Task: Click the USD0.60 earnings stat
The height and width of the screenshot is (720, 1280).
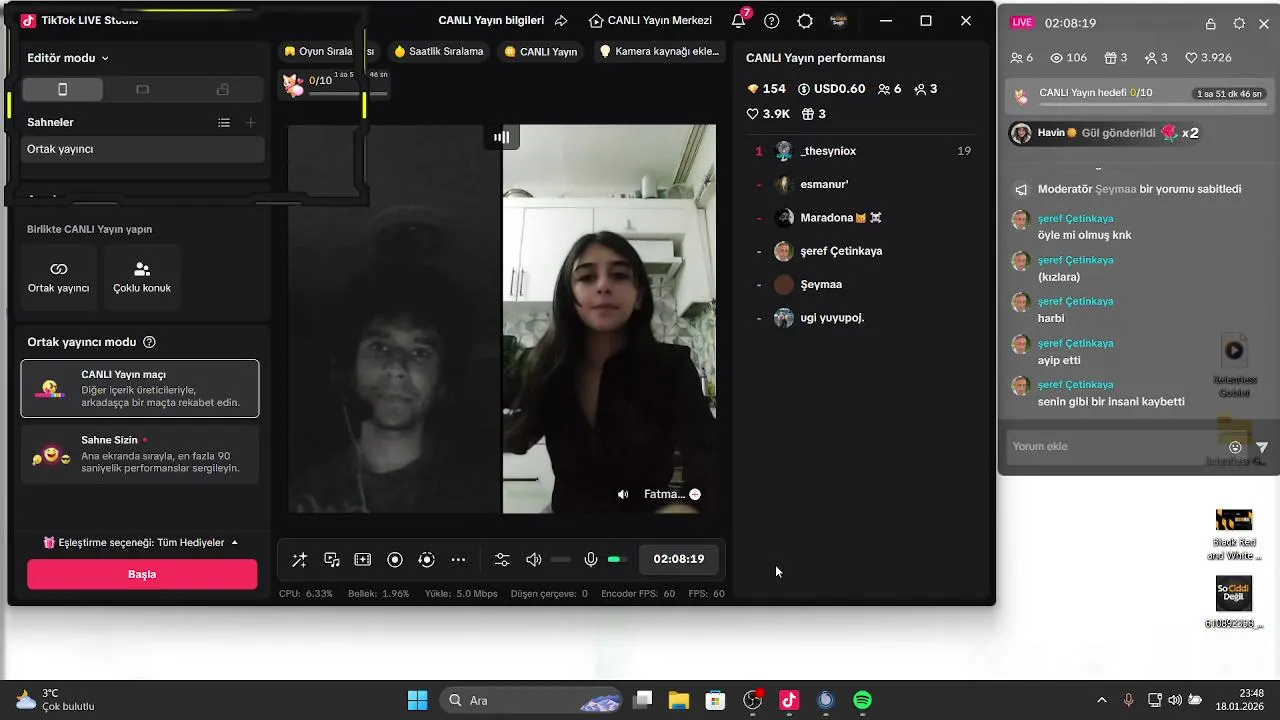Action: (831, 89)
